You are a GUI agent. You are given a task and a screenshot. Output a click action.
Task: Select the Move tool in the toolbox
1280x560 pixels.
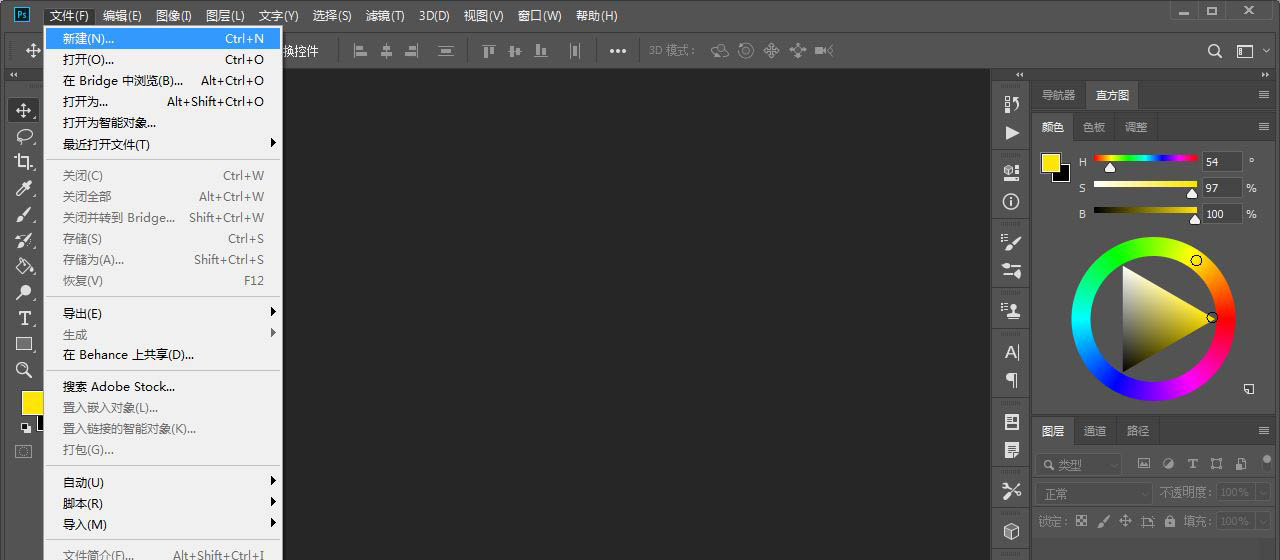click(24, 110)
